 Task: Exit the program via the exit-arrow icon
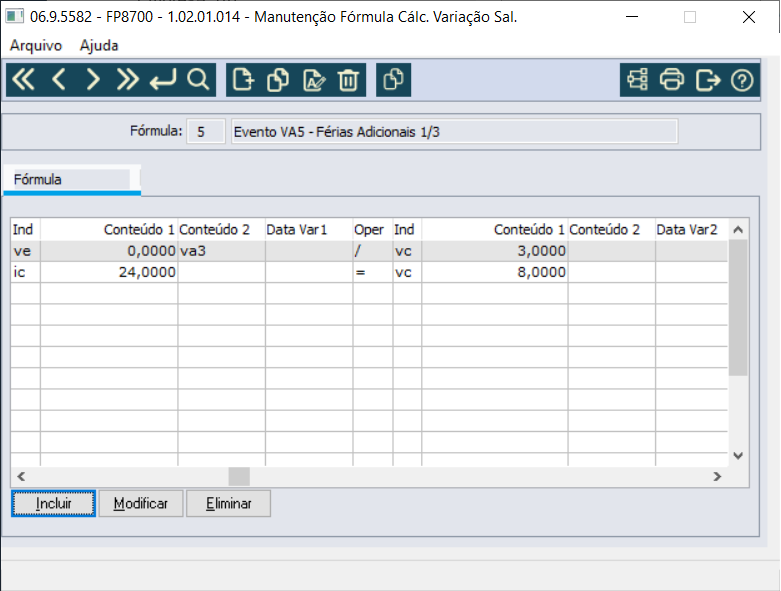point(708,80)
